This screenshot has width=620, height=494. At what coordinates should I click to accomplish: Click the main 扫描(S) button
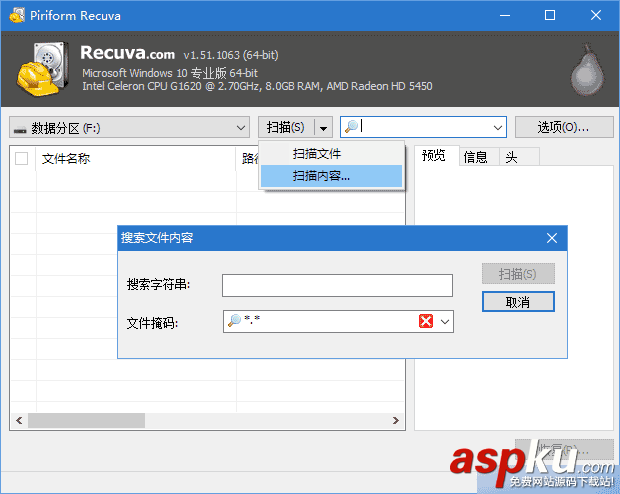286,127
